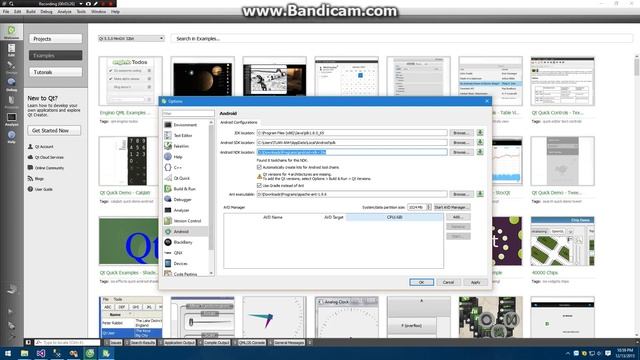Click download icon next to Android NDK location
640x360 pixels.
(480, 152)
